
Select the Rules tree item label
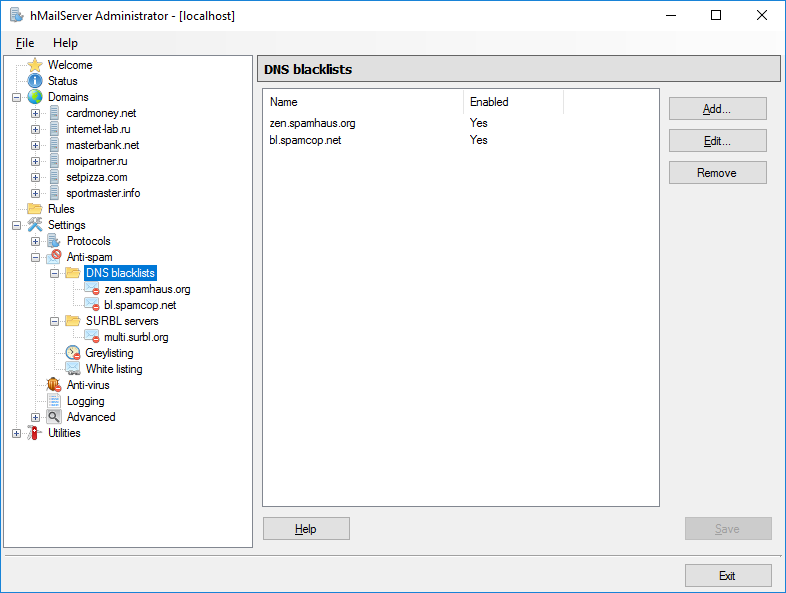coord(61,209)
